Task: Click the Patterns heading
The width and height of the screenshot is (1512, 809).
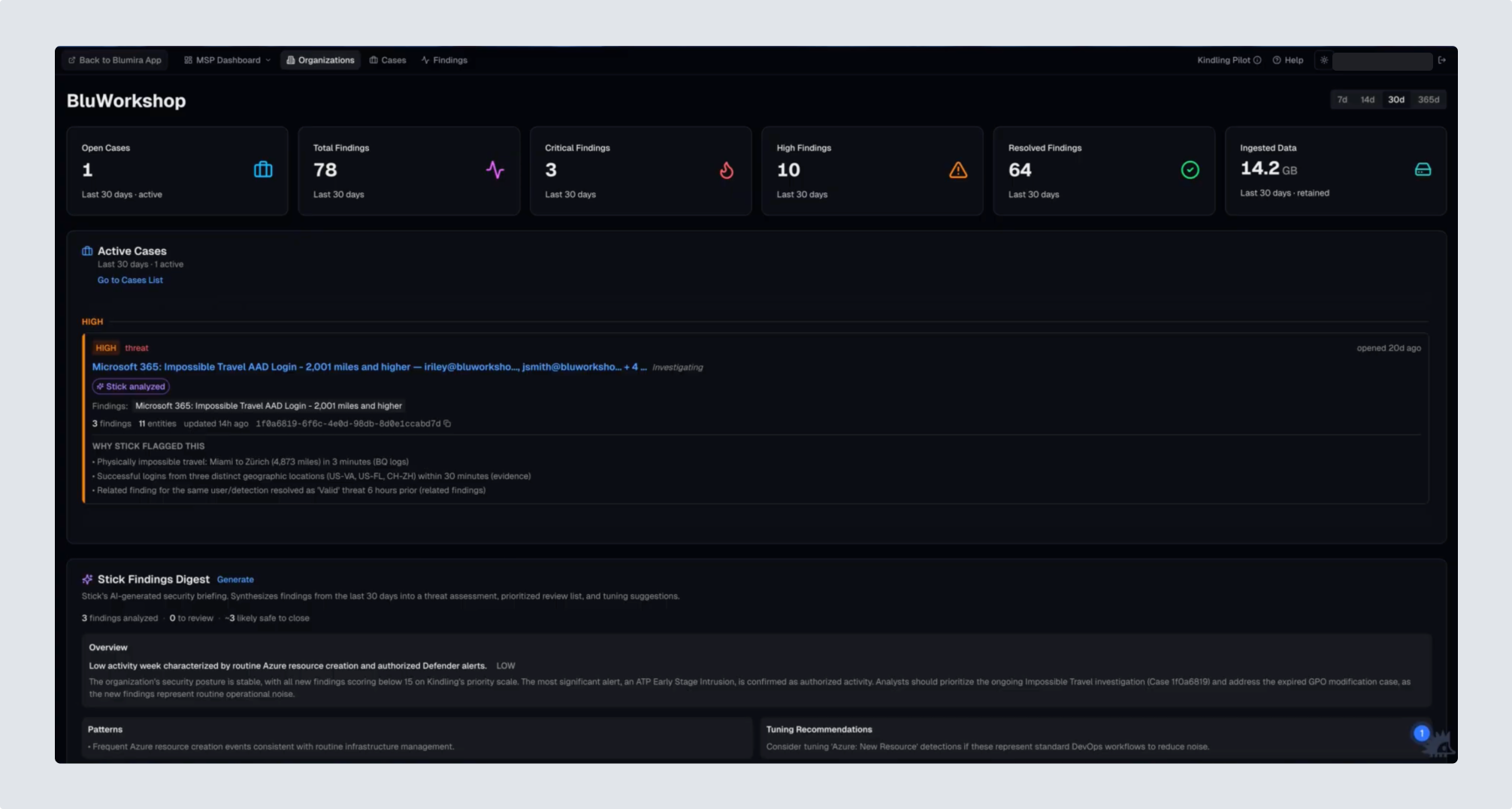Action: (x=104, y=729)
